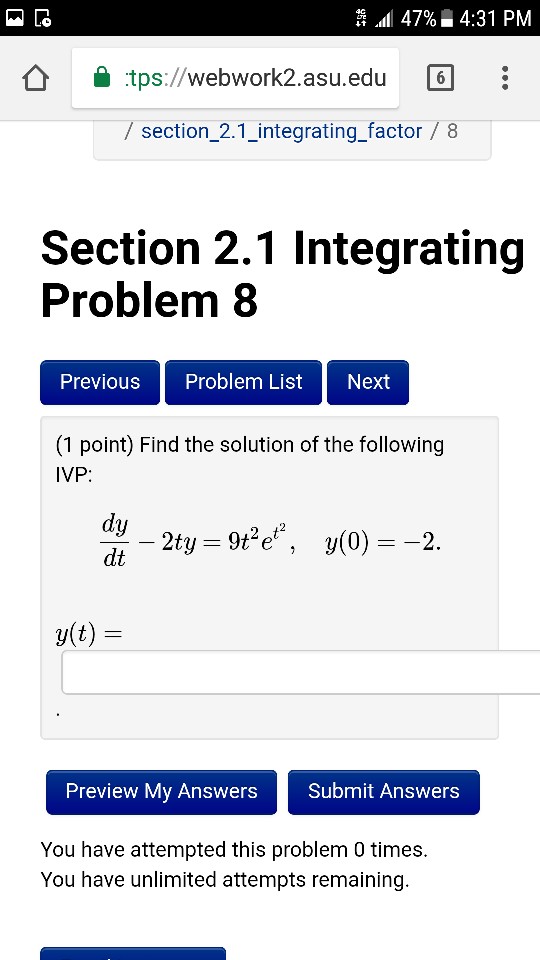Tap the Section 2.1 Integrating heading
Screen dimensions: 540x960
[282, 248]
